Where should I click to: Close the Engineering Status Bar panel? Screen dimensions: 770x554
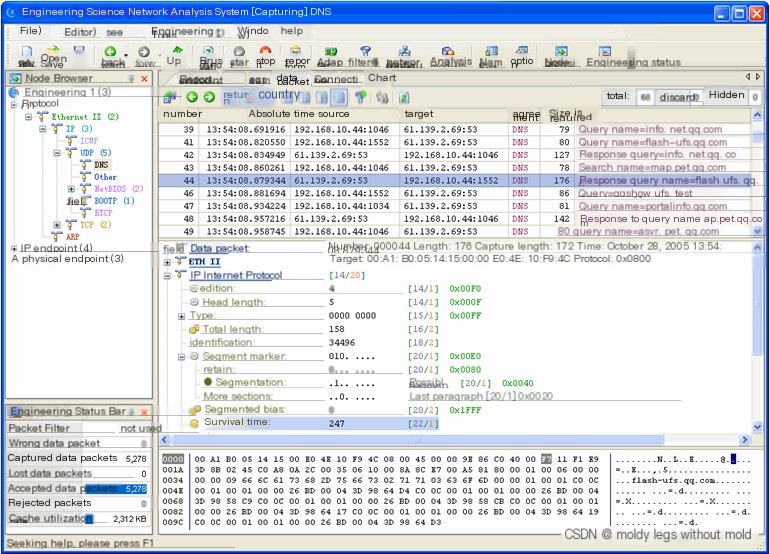[x=144, y=412]
